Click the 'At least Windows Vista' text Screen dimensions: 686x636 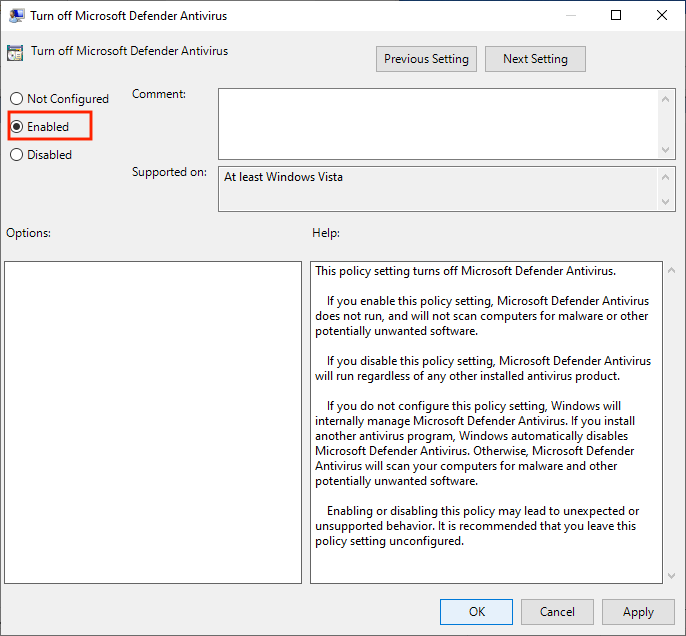(x=284, y=177)
